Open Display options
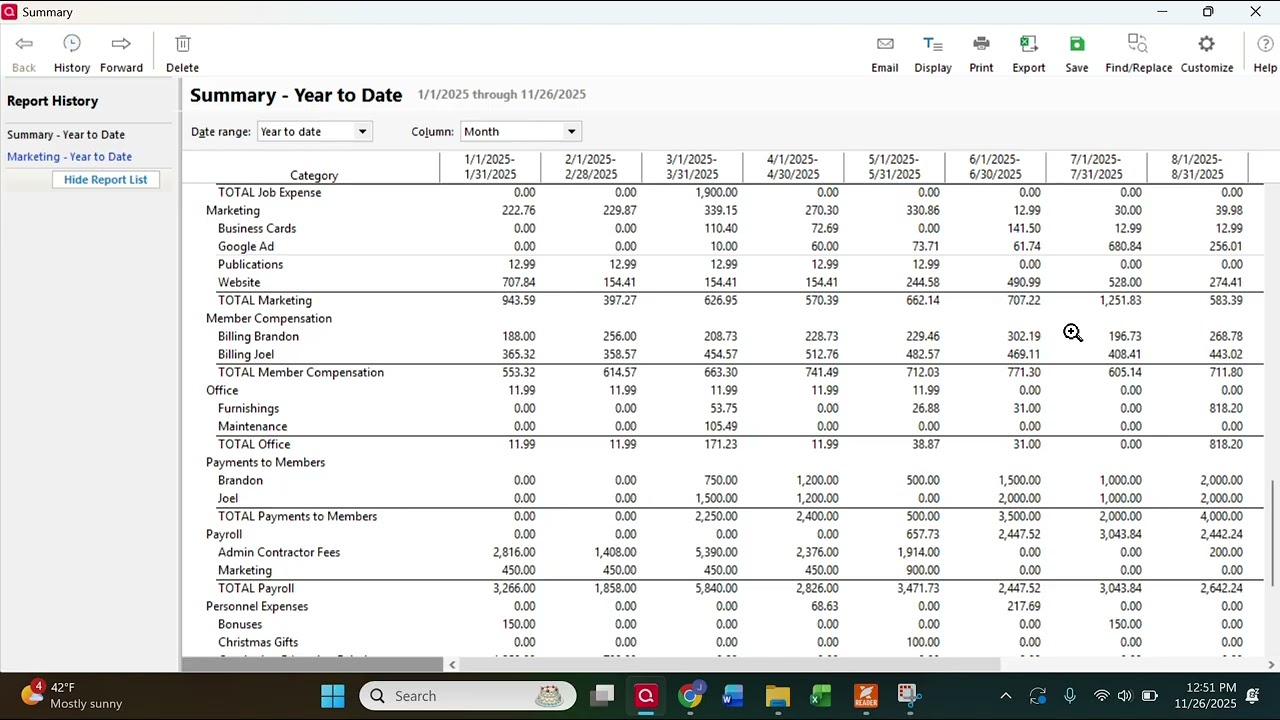Screen dimensions: 1280x720 coord(933,53)
